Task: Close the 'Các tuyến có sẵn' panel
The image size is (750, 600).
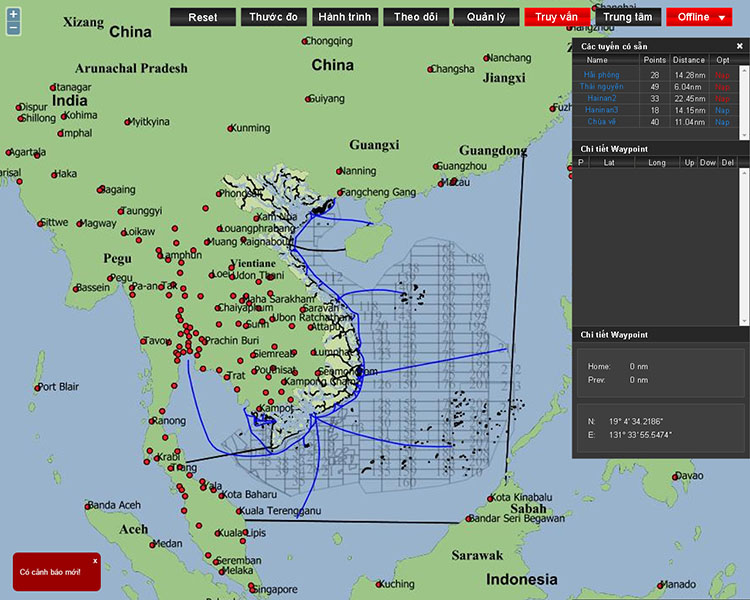Action: 740,46
